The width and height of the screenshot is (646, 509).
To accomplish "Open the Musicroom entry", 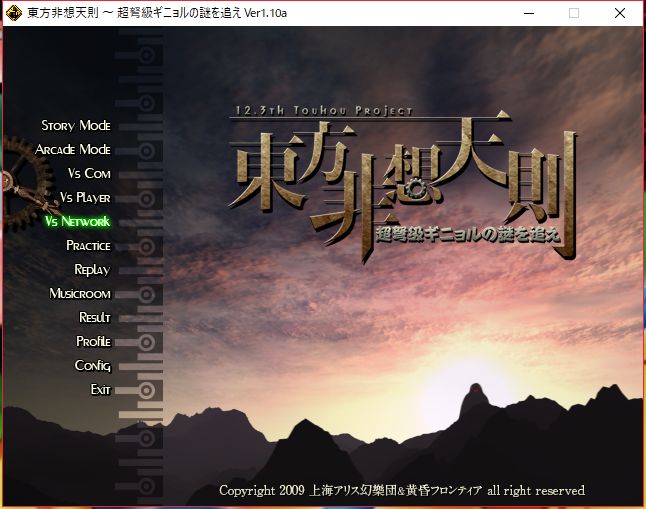I will 80,293.
